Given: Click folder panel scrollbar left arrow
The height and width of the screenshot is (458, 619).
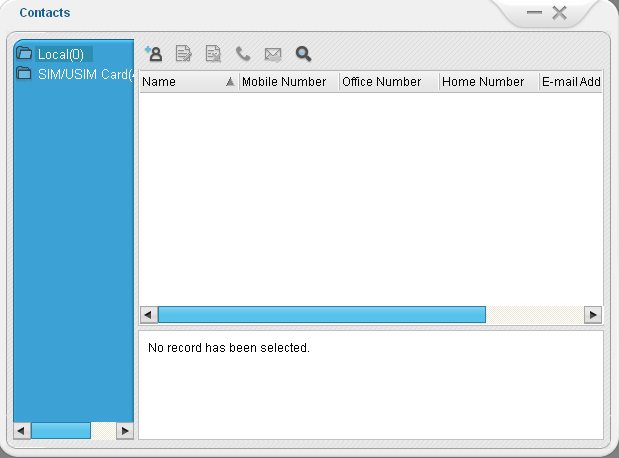Looking at the screenshot, I should (22, 431).
